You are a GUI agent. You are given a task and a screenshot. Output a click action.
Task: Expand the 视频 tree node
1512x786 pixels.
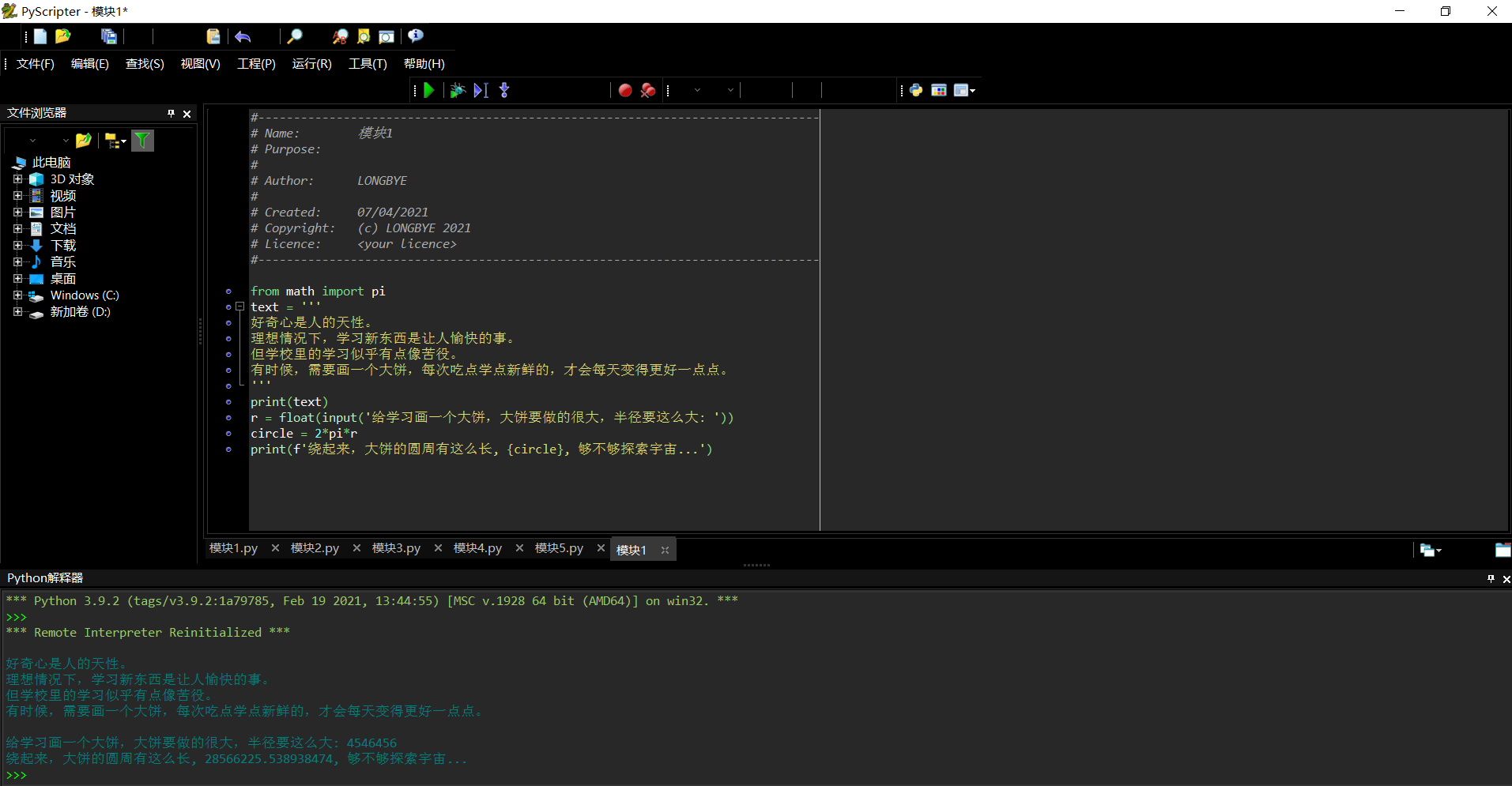(x=17, y=196)
